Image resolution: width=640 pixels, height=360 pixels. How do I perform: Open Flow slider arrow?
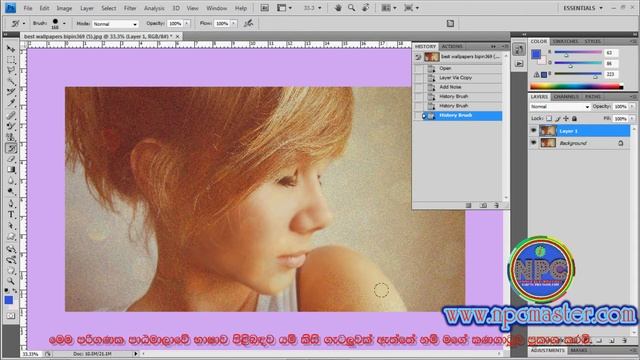pyautogui.click(x=234, y=24)
